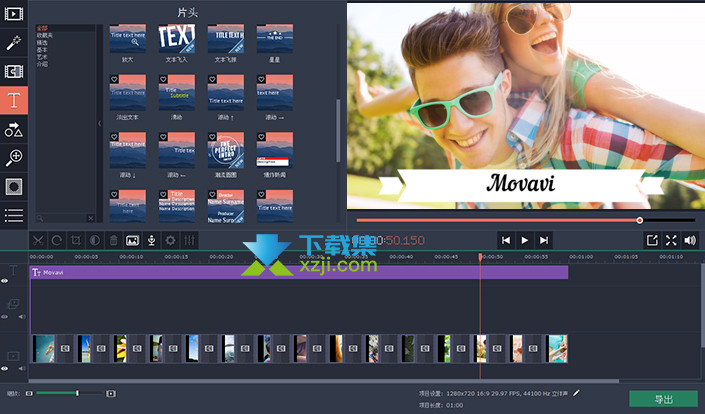The image size is (705, 414).
Task: Select the 基本 category
Action: (x=42, y=49)
